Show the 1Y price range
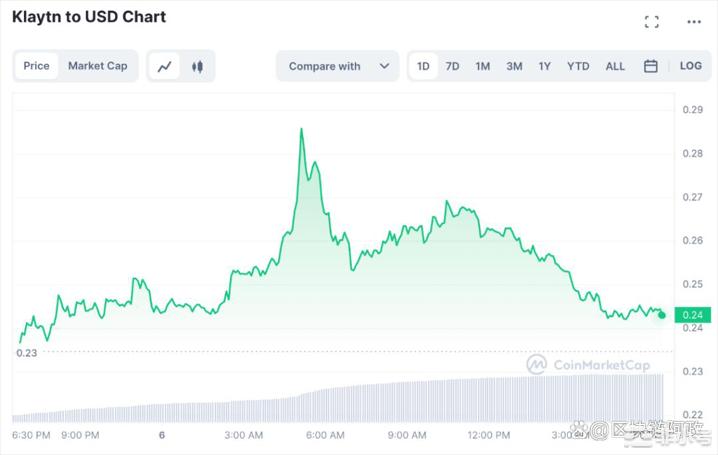Viewport: 718px width, 455px height. 545,67
